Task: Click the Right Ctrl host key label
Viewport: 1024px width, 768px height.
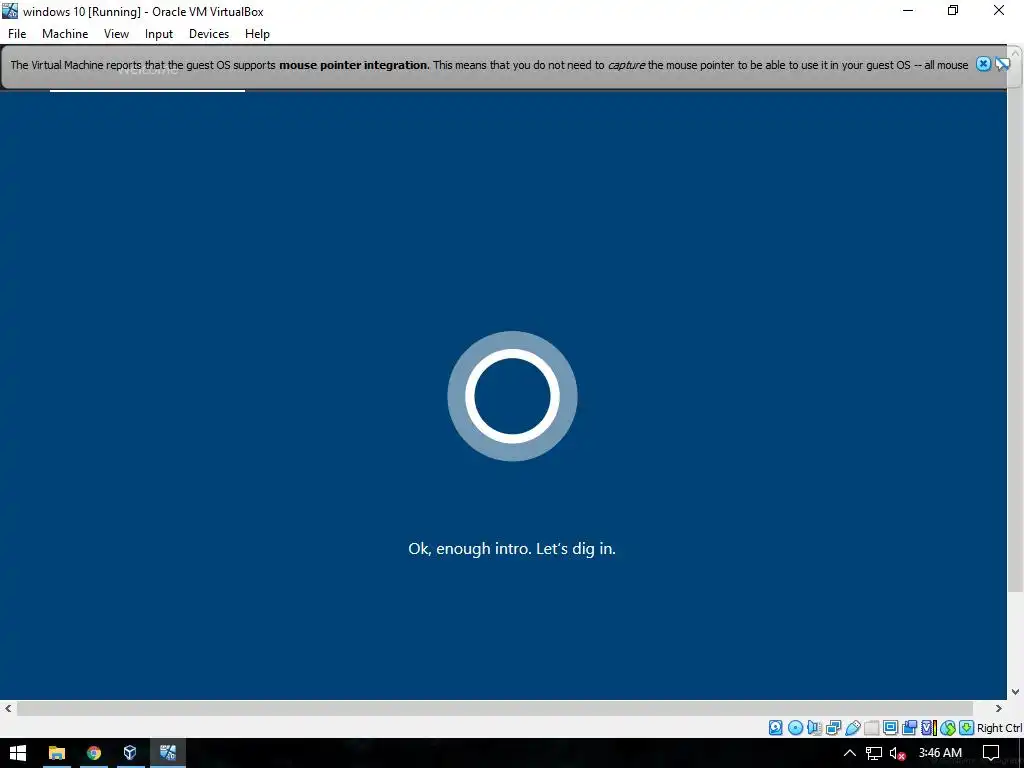Action: tap(999, 728)
